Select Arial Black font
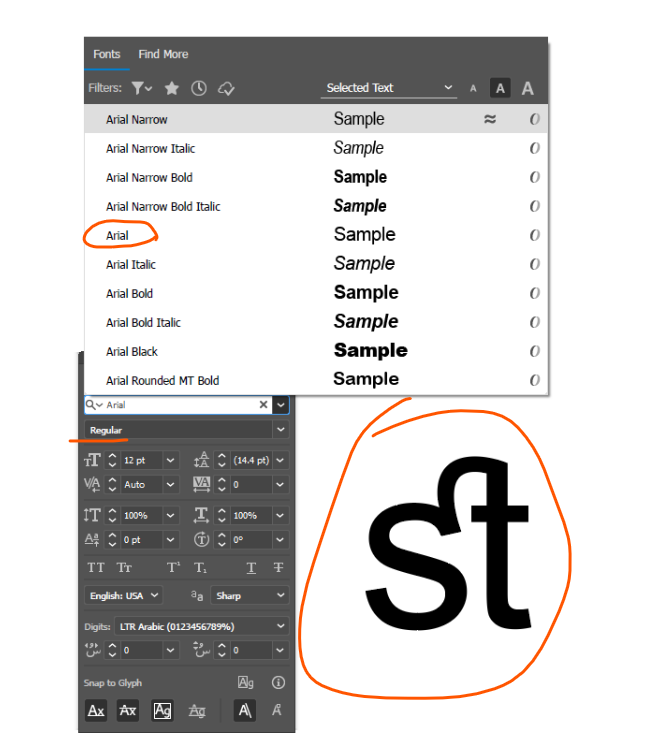This screenshot has height=743, width=654. 316,351
